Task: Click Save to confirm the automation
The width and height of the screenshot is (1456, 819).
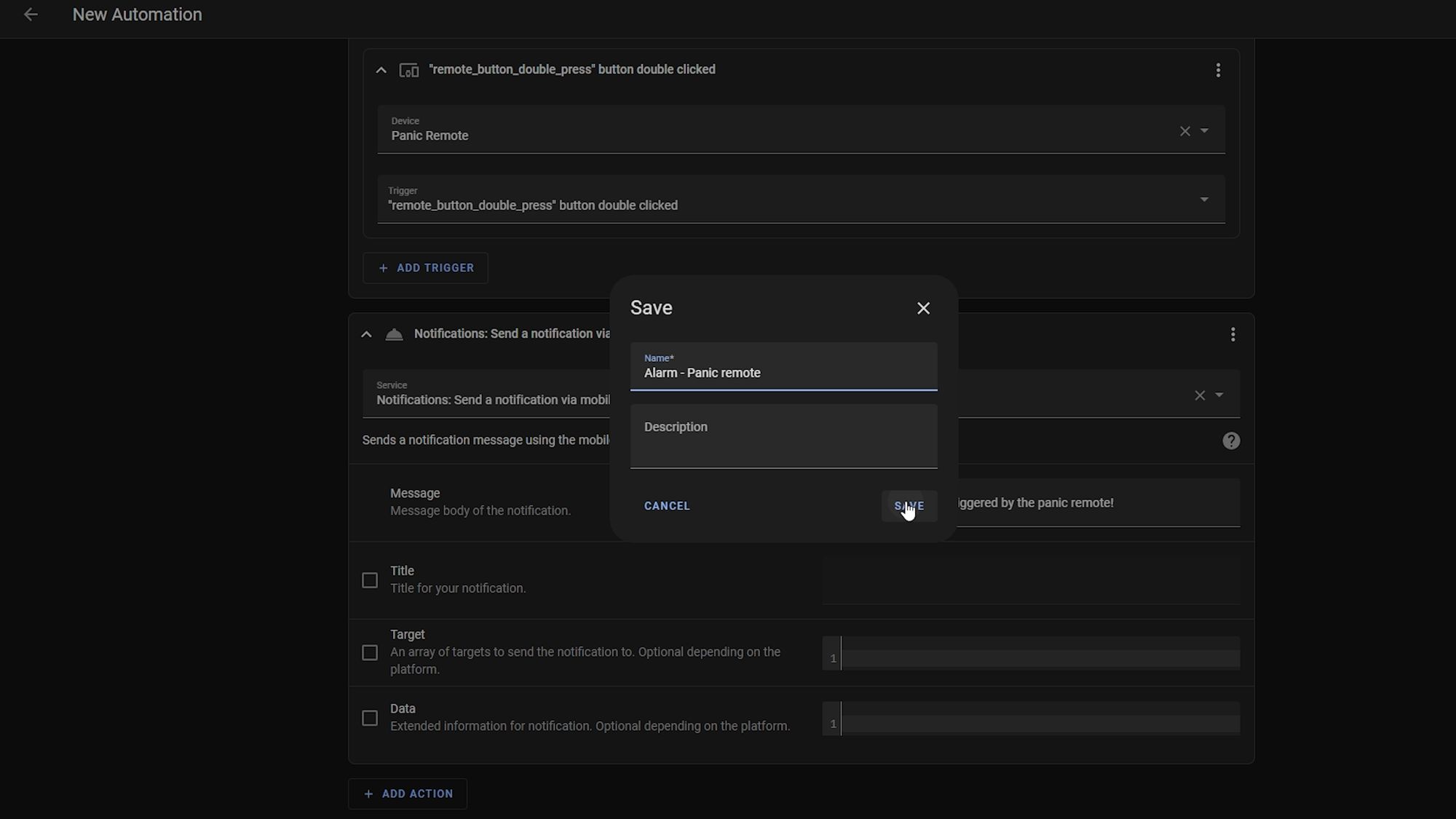Action: click(909, 506)
